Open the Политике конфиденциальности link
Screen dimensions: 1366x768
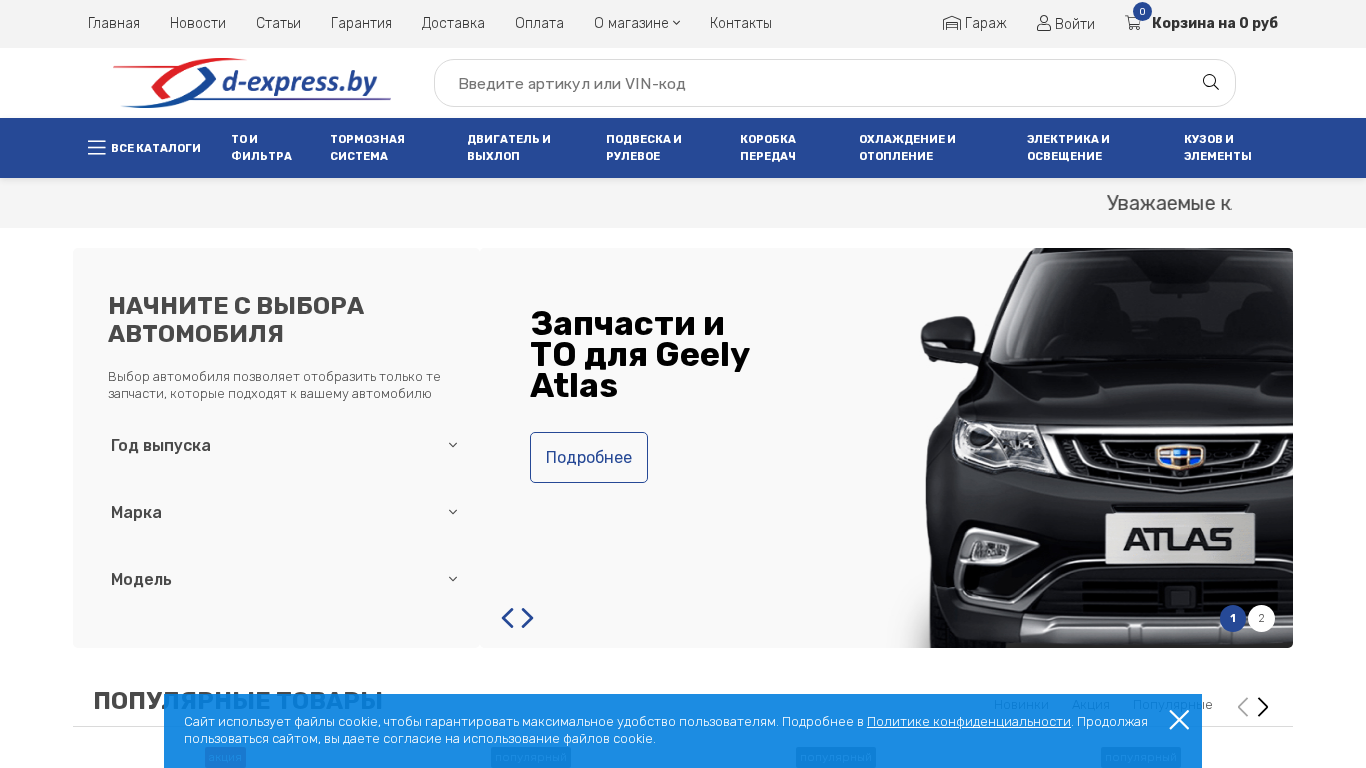tap(969, 721)
